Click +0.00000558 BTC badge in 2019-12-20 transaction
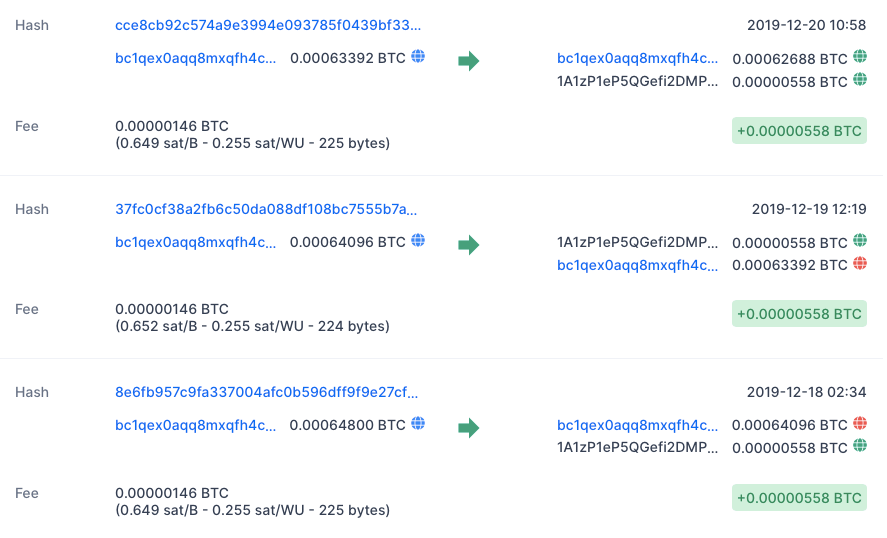Screen dimensions: 887x538 tap(798, 130)
